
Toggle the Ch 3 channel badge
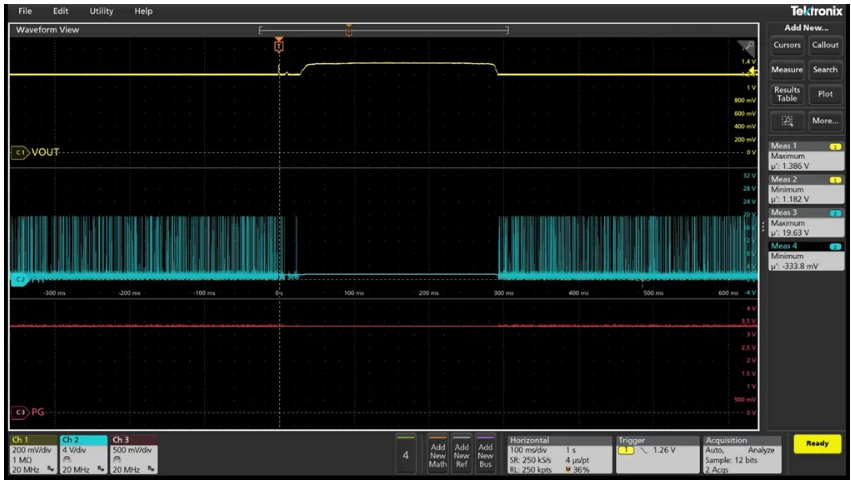(x=132, y=453)
